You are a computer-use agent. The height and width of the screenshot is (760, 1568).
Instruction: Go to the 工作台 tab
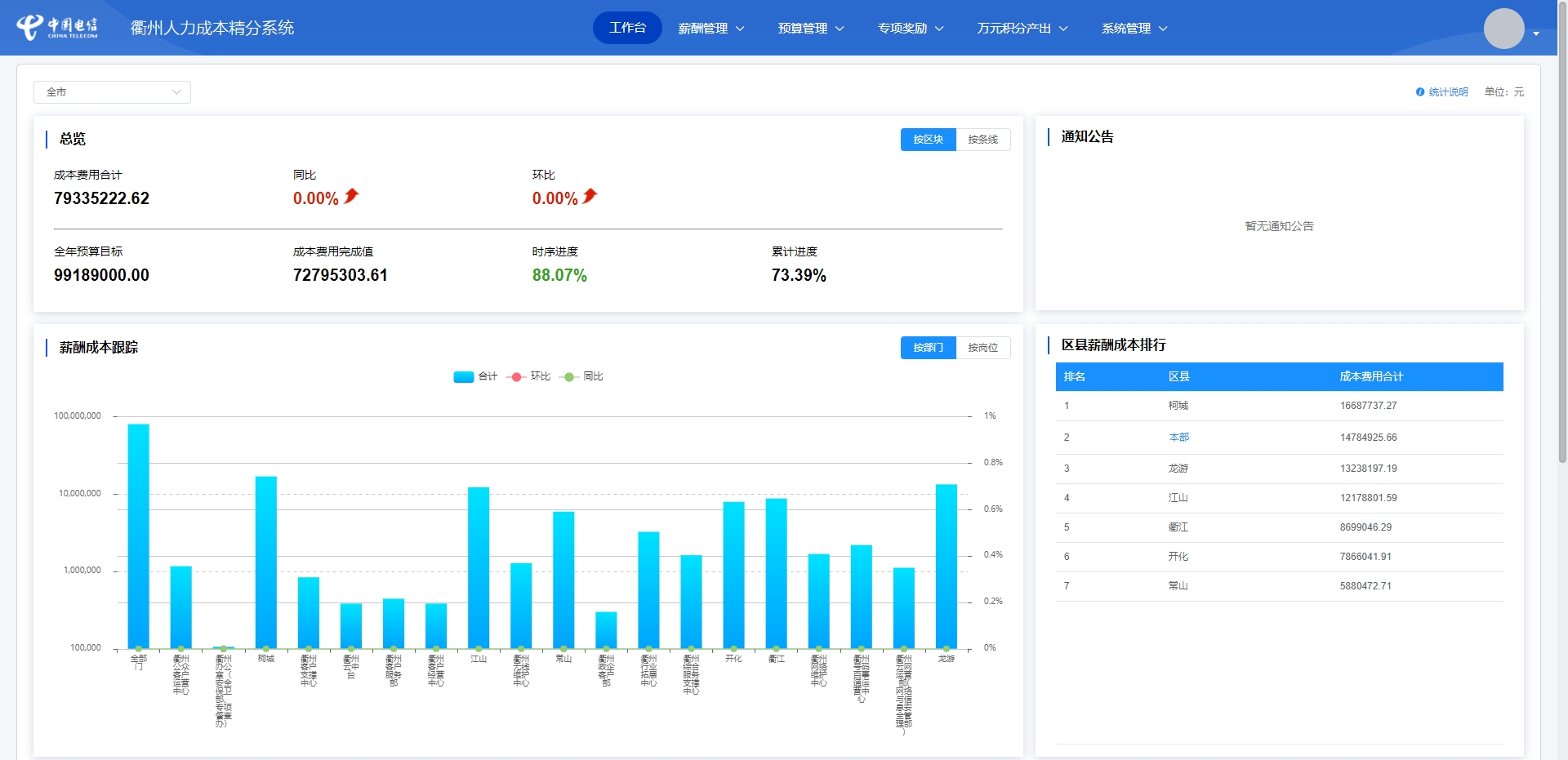click(627, 28)
